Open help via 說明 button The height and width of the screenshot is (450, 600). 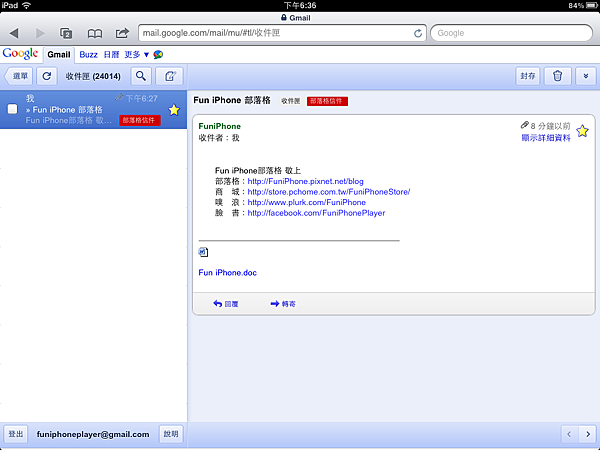[x=171, y=434]
